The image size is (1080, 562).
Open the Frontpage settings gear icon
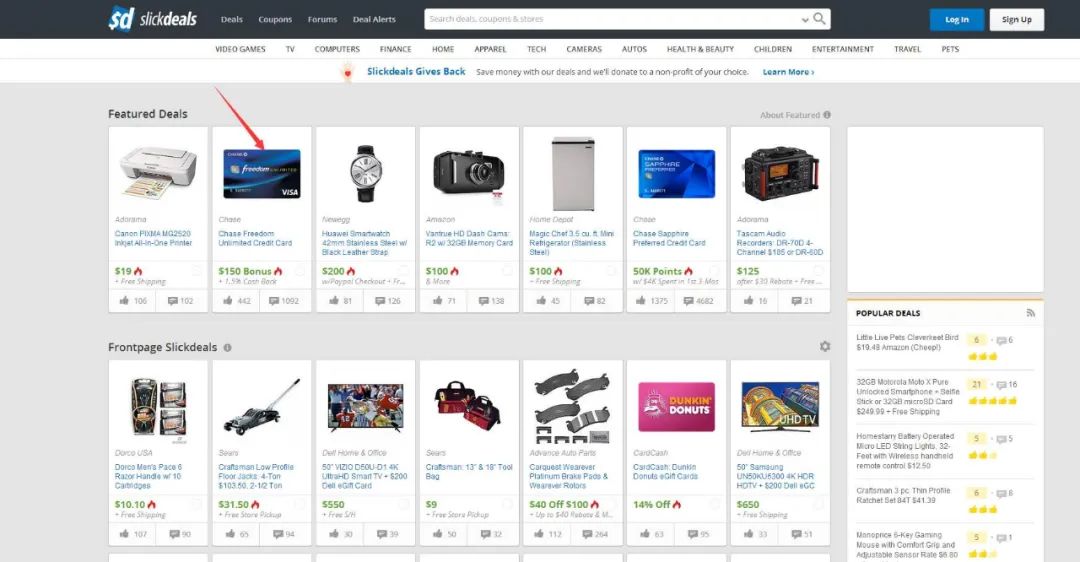(x=824, y=346)
